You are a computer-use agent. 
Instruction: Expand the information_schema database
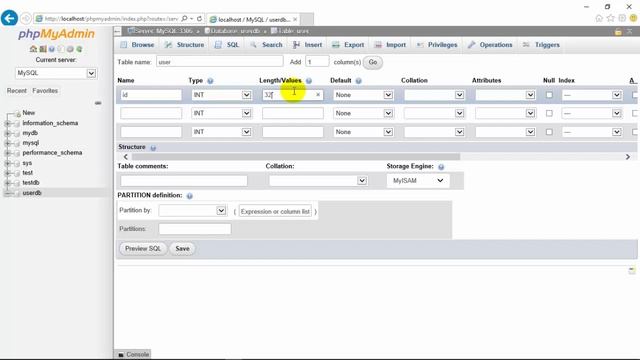tap(7, 123)
